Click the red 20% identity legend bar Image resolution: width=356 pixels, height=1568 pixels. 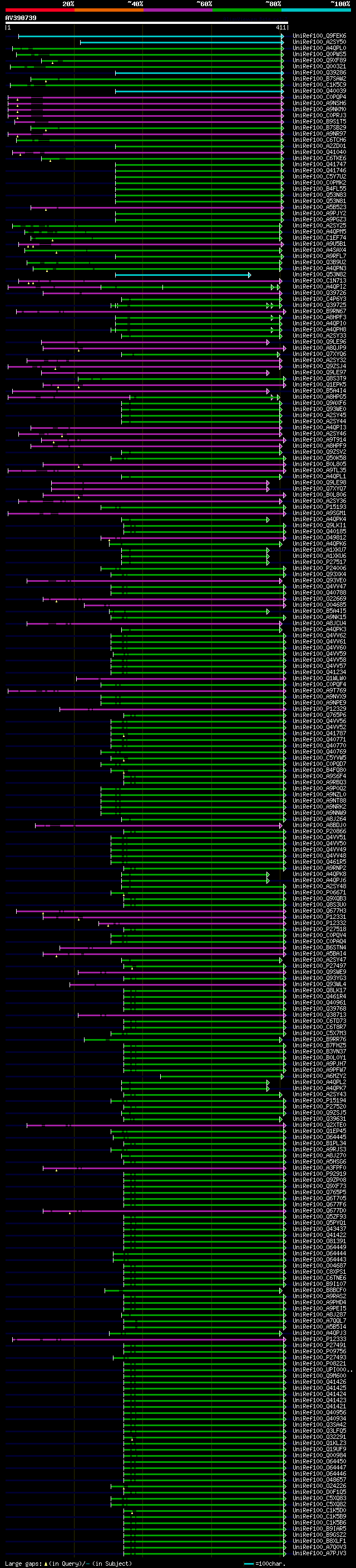point(39,10)
